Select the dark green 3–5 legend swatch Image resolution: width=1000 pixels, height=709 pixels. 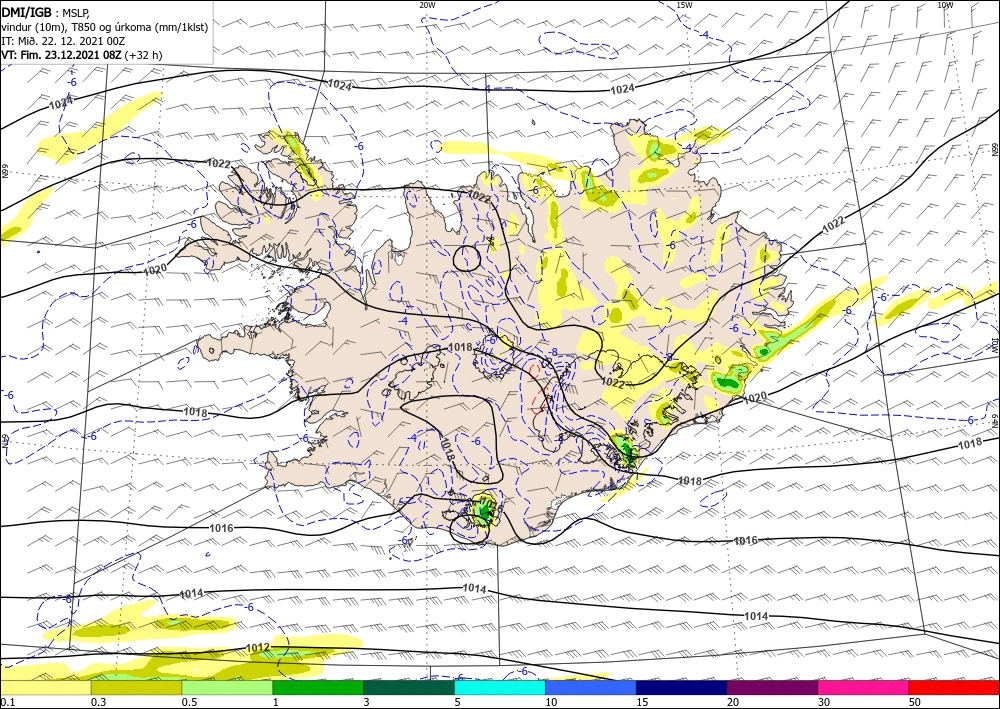click(x=409, y=687)
